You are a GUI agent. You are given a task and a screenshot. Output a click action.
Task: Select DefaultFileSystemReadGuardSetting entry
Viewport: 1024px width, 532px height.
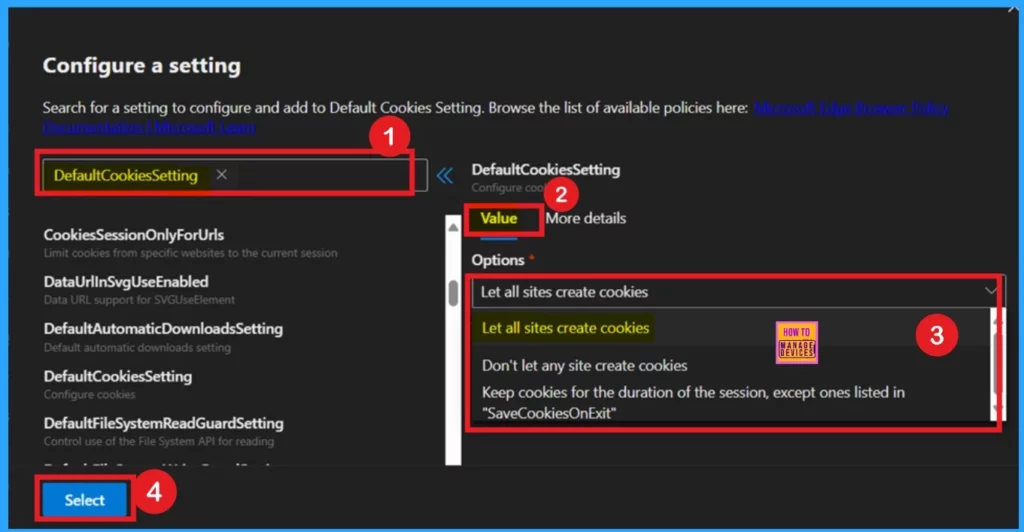point(164,424)
